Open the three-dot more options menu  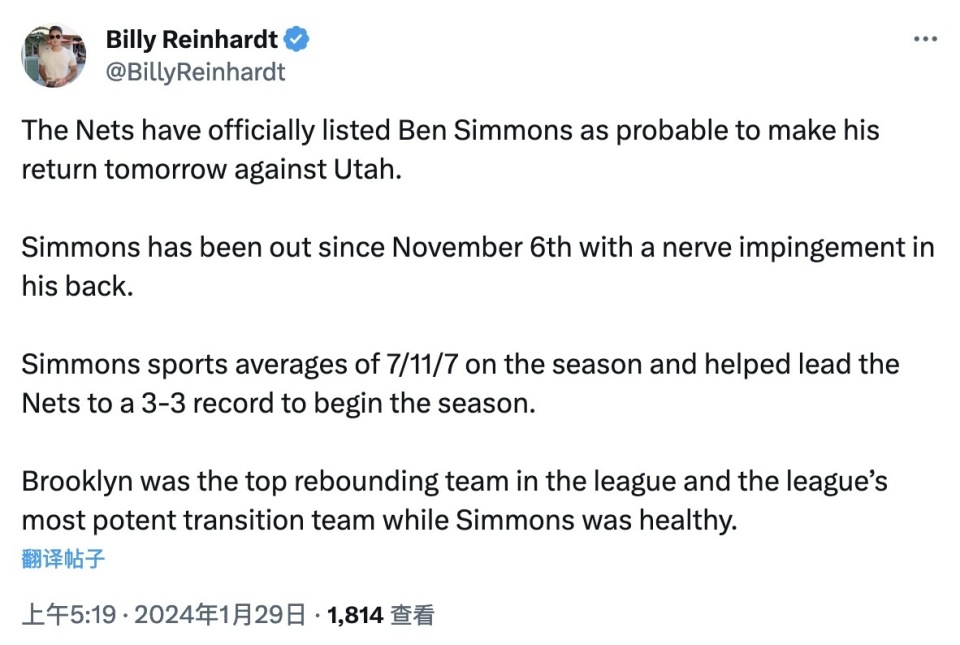coord(925,39)
